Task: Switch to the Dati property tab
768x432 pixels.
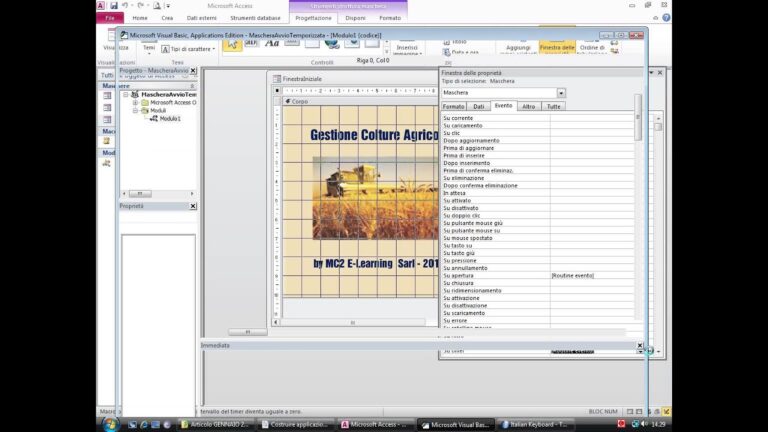Action: point(479,106)
